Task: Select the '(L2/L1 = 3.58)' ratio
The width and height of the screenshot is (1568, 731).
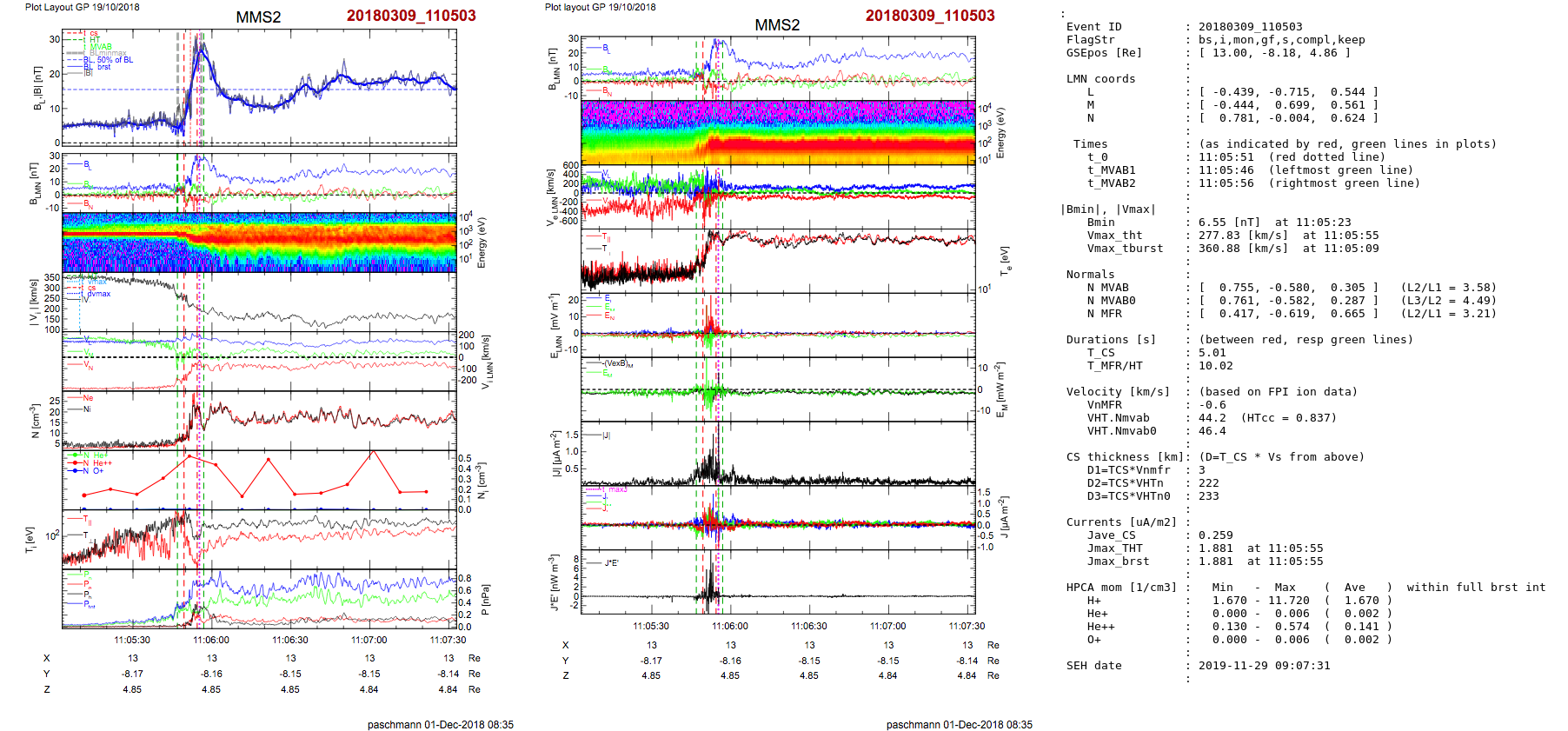Action: pos(1449,288)
